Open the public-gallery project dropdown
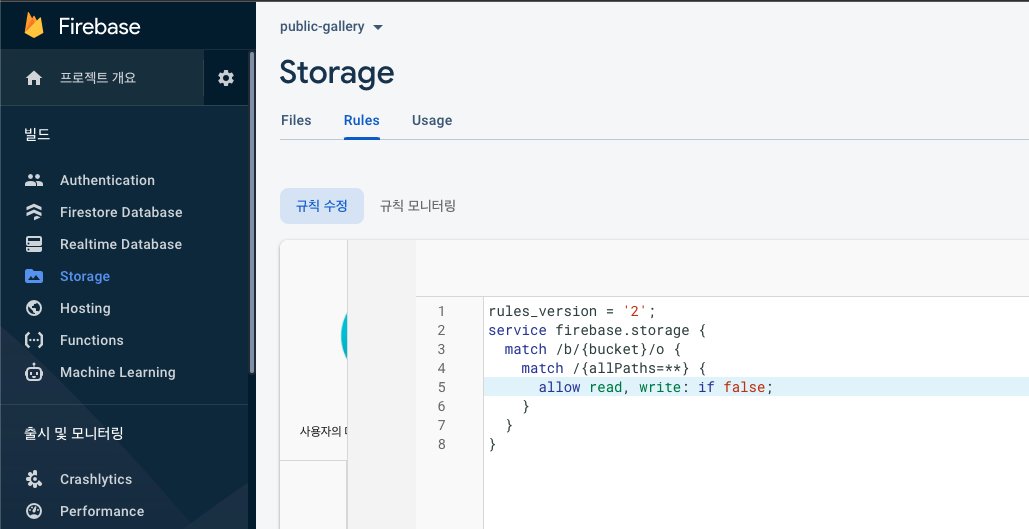1029x529 pixels. pyautogui.click(x=331, y=27)
